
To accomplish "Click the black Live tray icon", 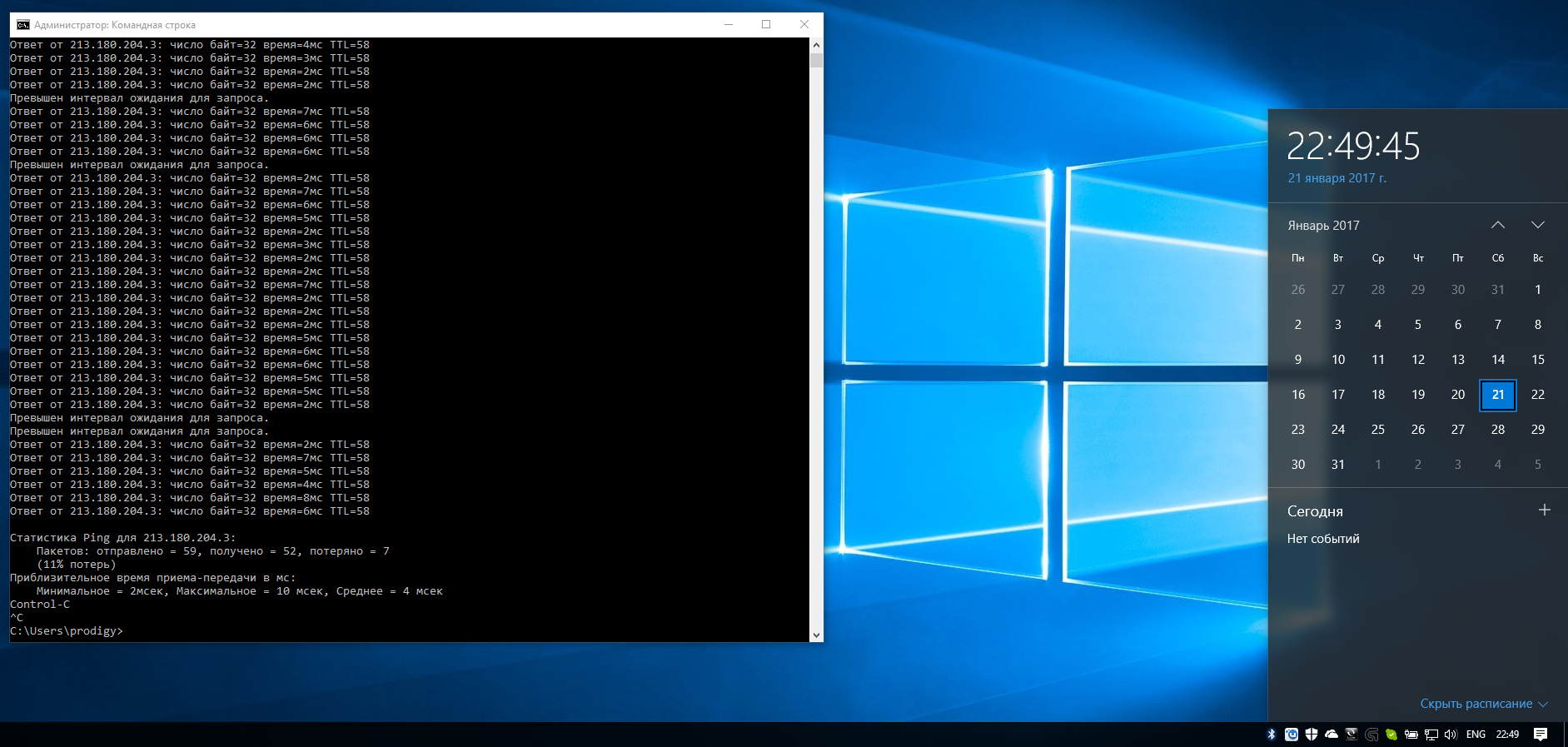I will coord(1351,734).
